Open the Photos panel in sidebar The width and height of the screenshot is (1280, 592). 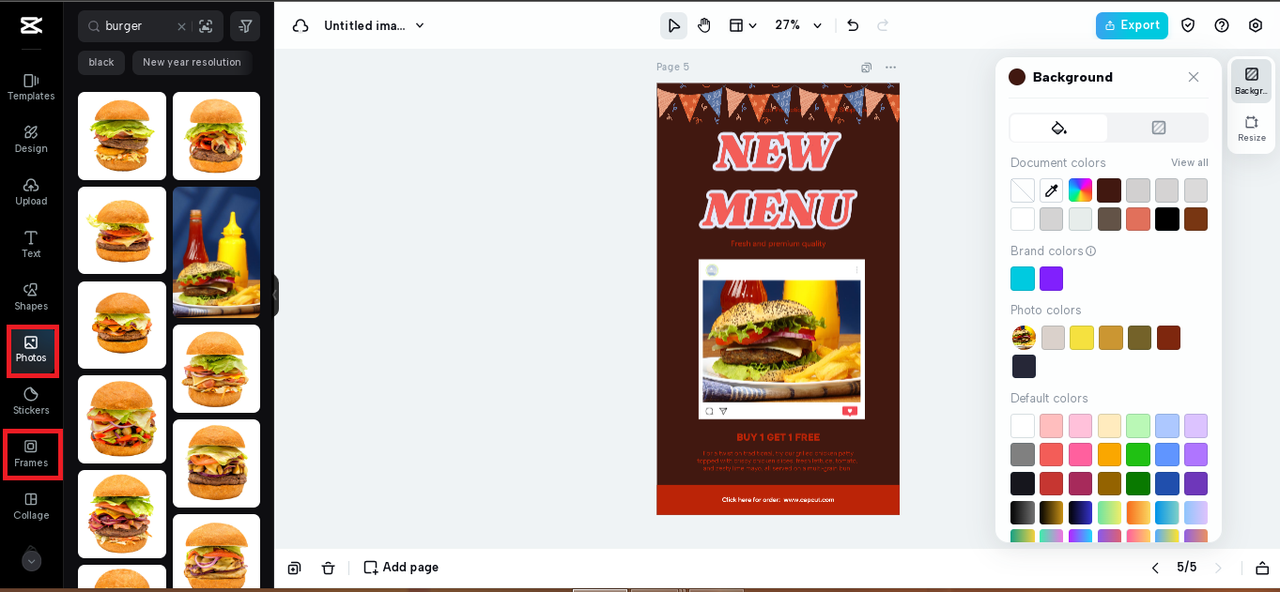(31, 349)
